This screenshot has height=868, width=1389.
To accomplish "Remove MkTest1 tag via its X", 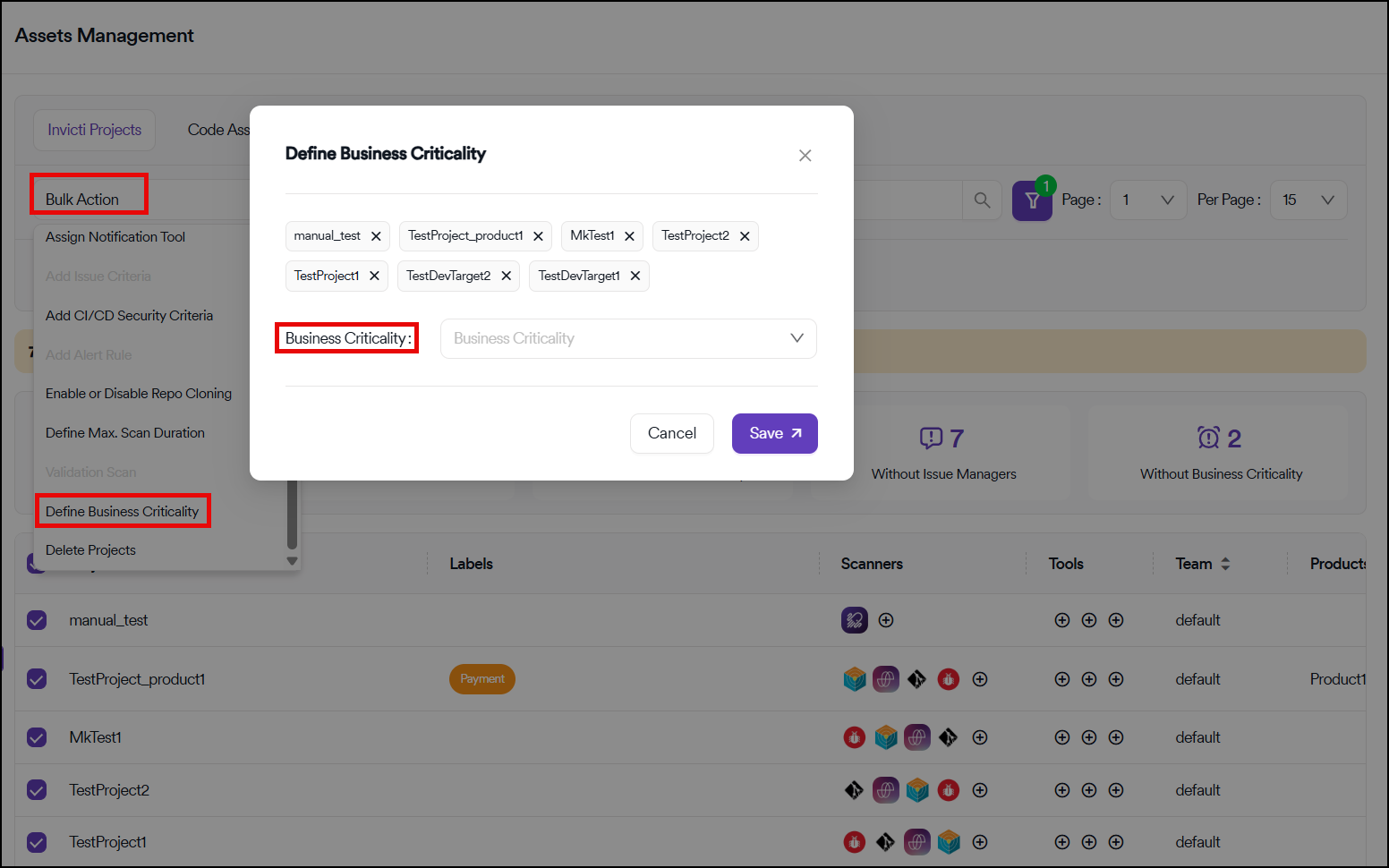I will [629, 236].
